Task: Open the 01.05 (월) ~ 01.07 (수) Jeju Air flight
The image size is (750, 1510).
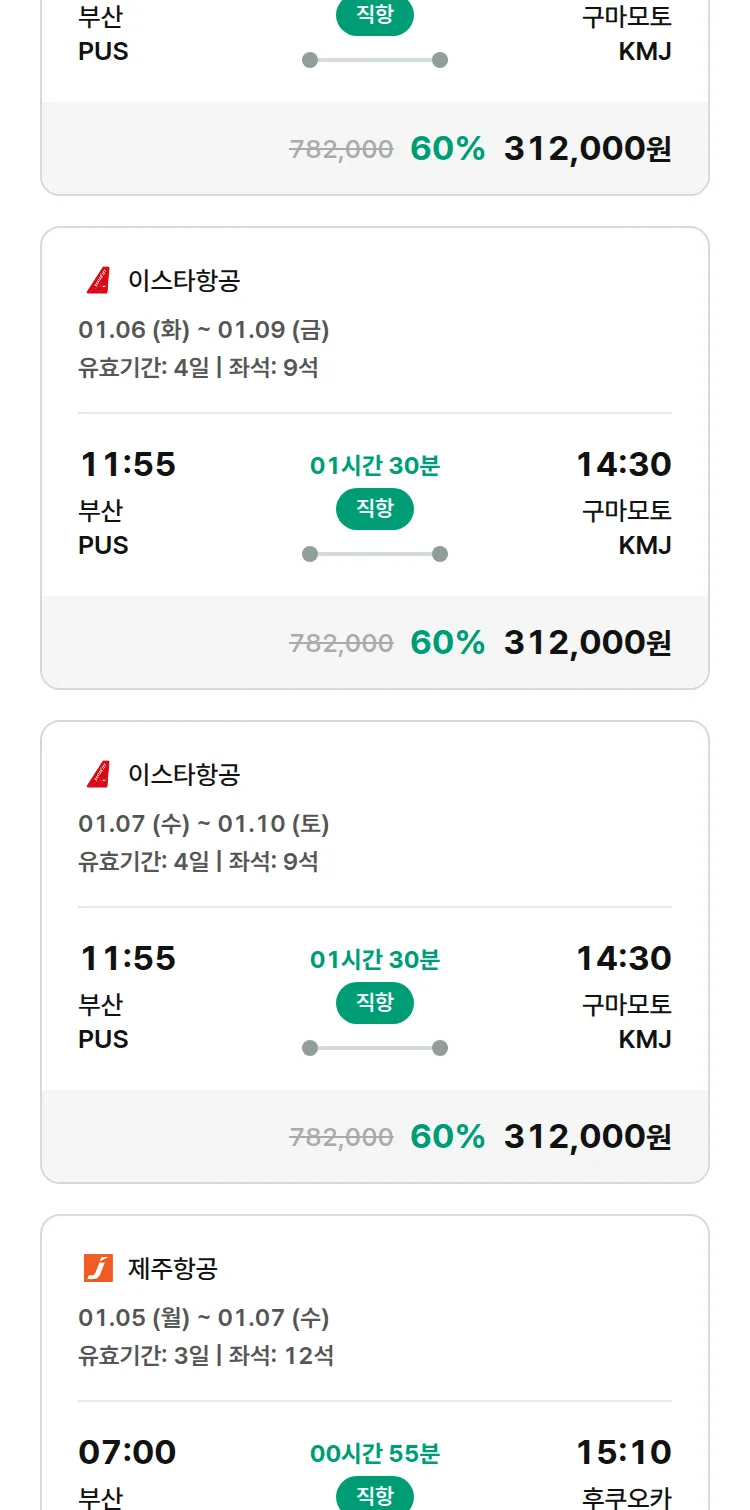Action: [x=204, y=1318]
